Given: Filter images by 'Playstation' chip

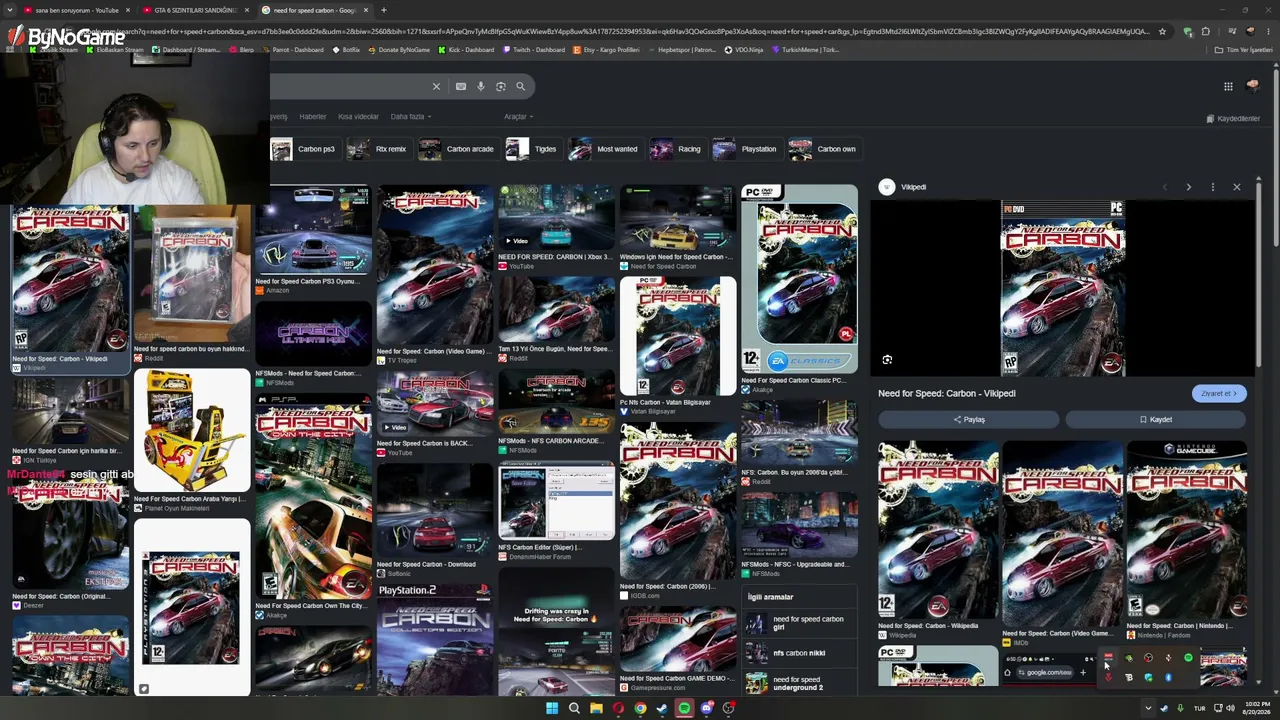Looking at the screenshot, I should click(746, 149).
